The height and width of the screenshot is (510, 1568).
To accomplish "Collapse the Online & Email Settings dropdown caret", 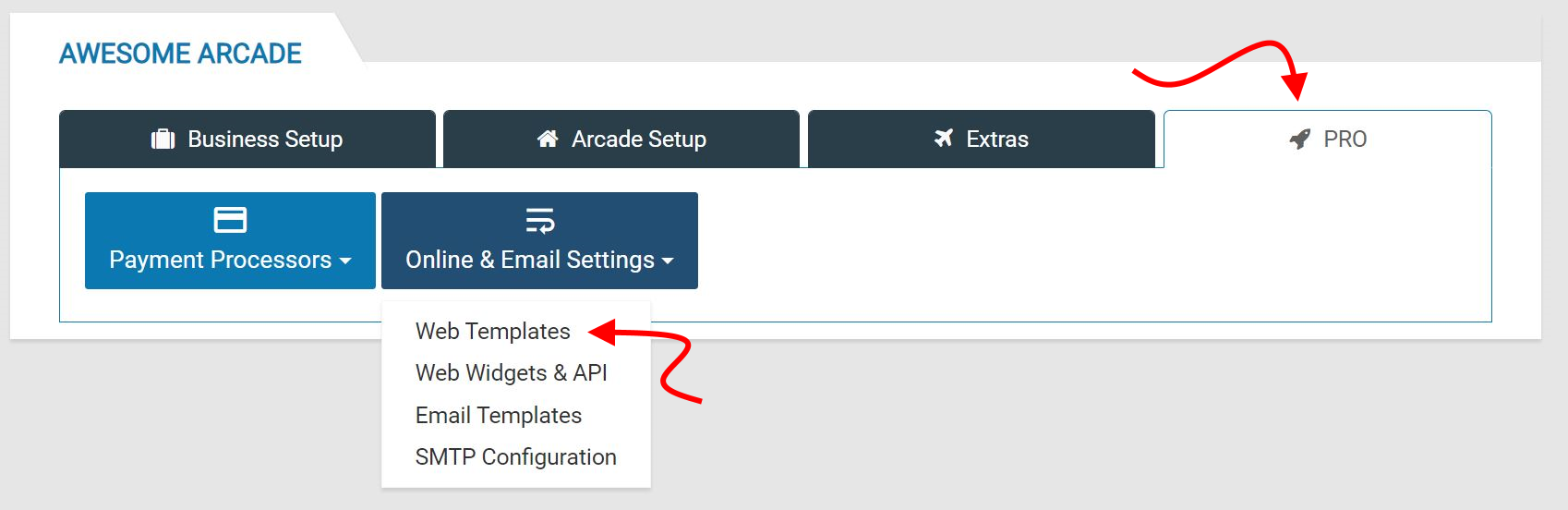I will pyautogui.click(x=668, y=261).
